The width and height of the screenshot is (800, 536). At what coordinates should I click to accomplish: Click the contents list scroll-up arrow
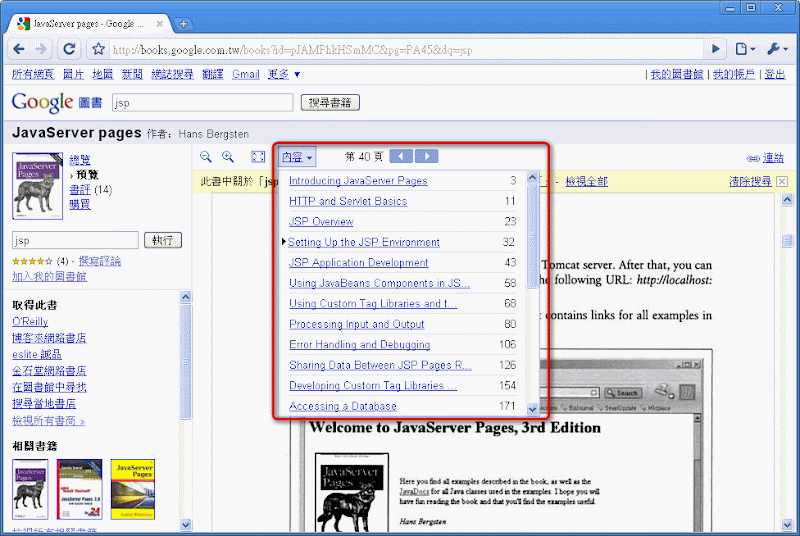click(532, 177)
